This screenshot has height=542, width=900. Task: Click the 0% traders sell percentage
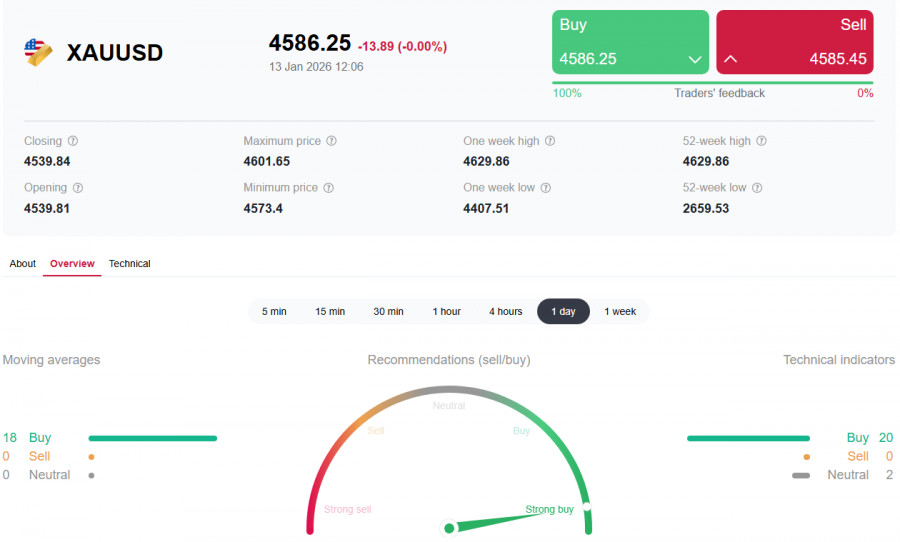pos(865,93)
